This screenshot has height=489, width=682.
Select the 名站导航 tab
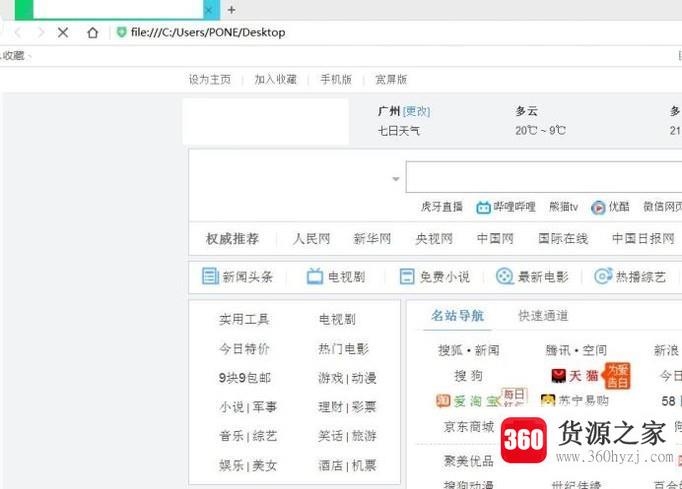(x=458, y=316)
